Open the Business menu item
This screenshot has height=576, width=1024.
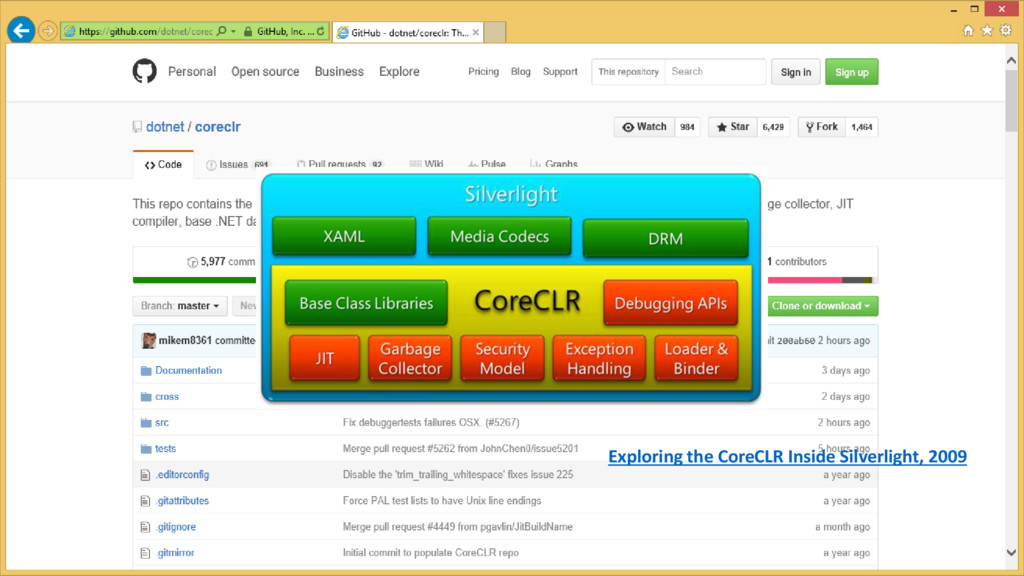coord(339,72)
